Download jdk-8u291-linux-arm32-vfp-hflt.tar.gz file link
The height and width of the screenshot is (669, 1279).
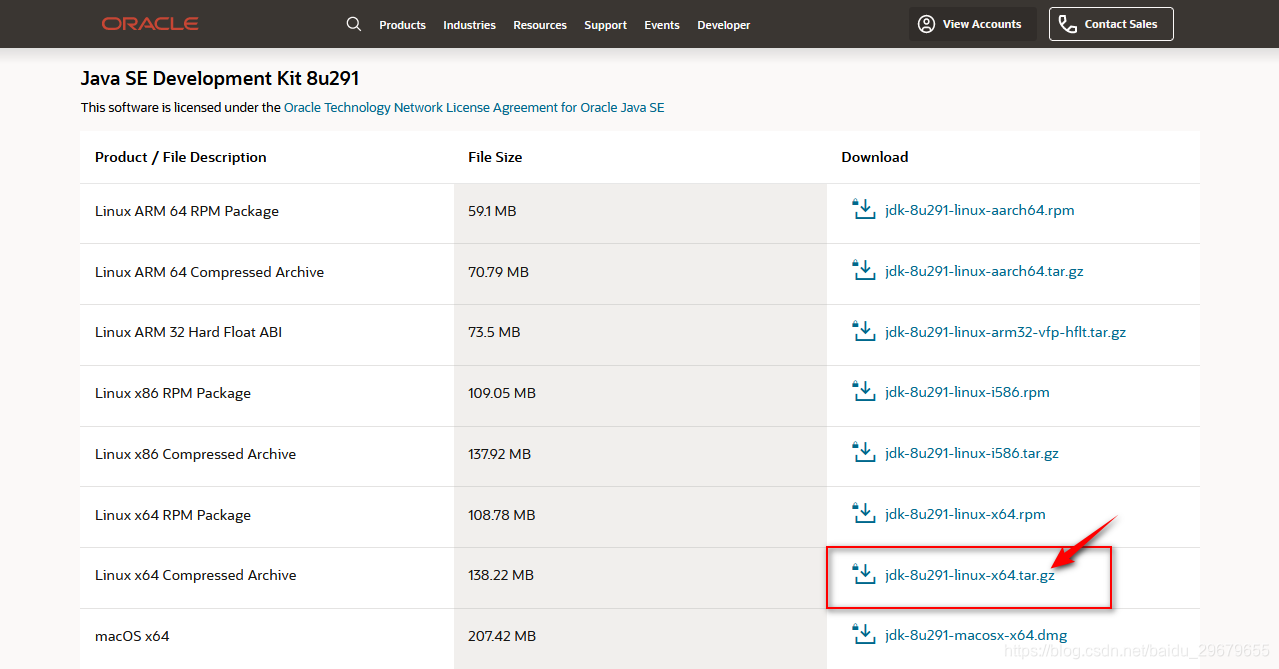click(1005, 332)
